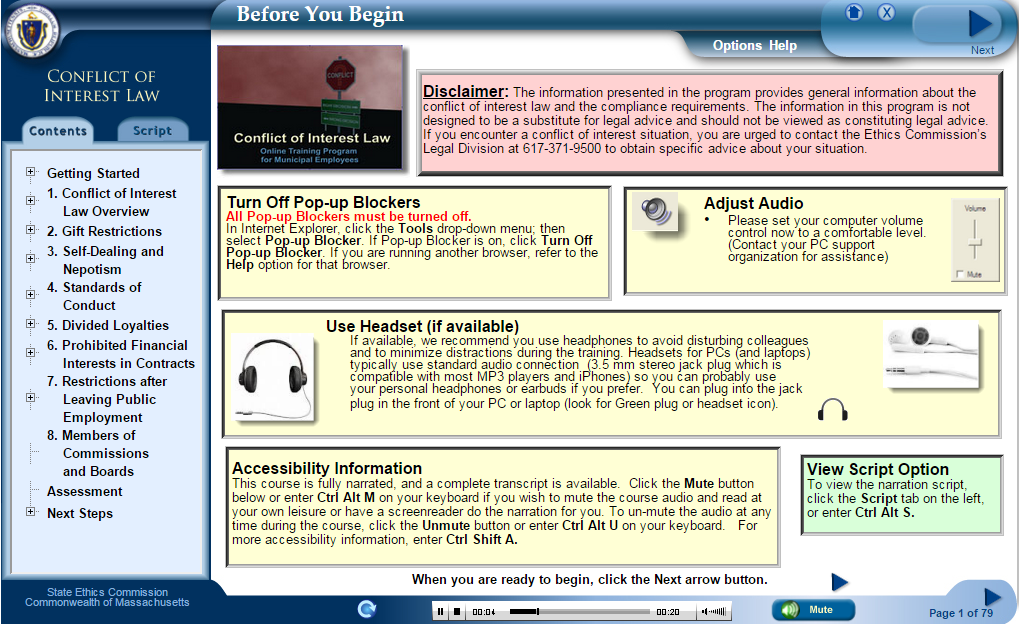Switch to the Script tab
The image size is (1019, 624).
coord(153,131)
